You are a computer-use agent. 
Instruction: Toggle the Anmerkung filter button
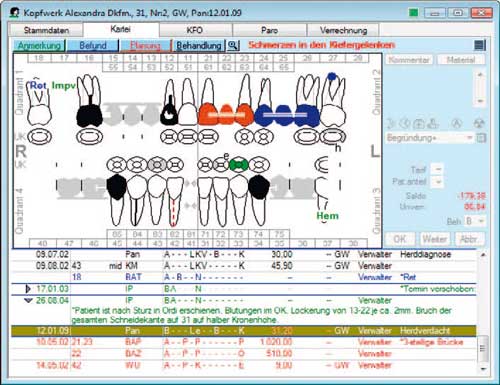(39, 45)
